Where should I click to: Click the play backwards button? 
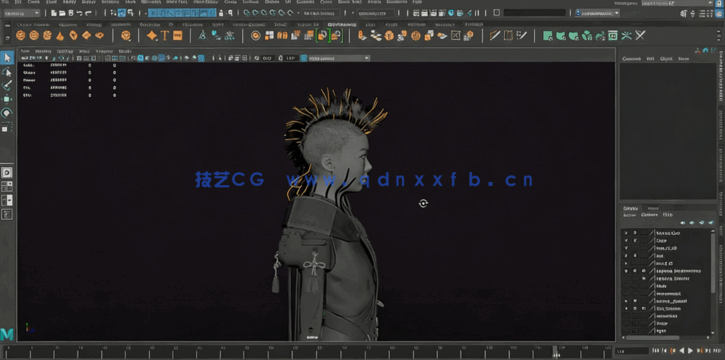pos(682,351)
